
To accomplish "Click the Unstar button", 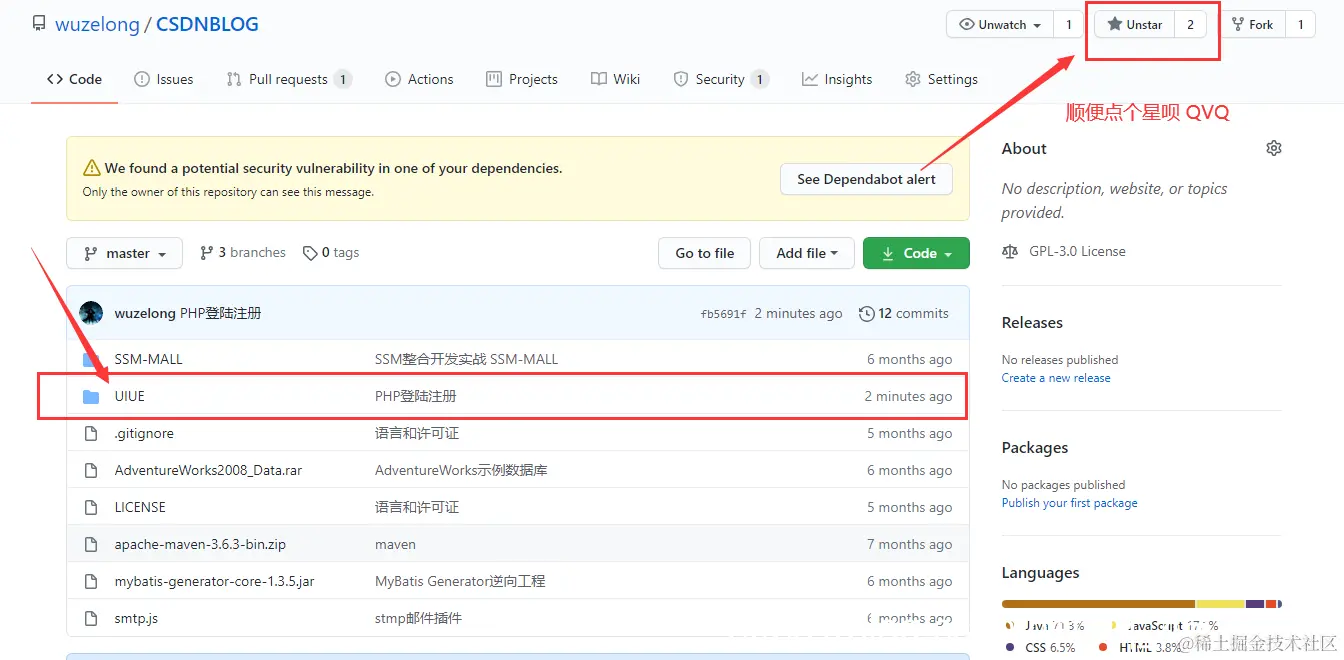I will click(x=1135, y=25).
